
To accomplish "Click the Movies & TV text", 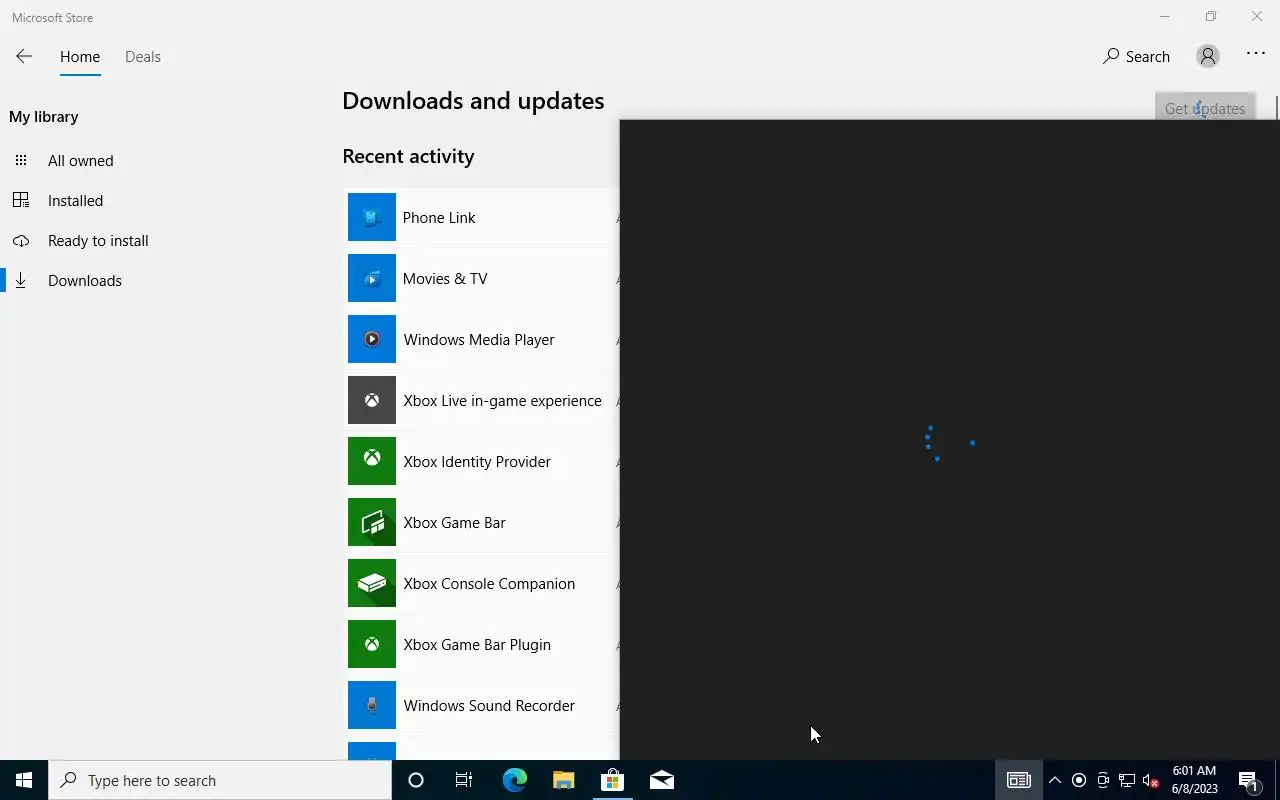I will click(445, 278).
